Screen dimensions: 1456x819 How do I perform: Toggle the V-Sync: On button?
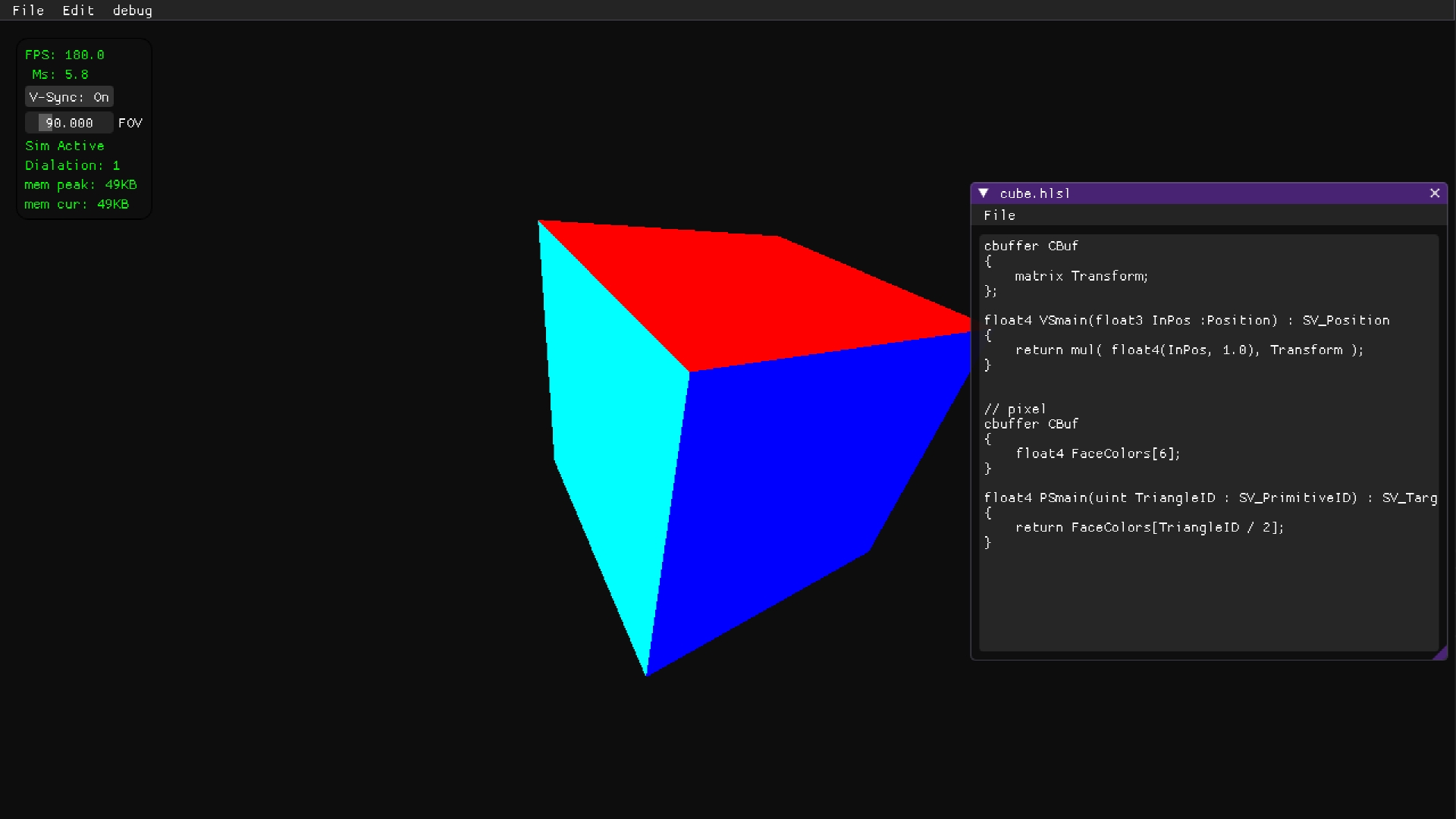pos(69,97)
